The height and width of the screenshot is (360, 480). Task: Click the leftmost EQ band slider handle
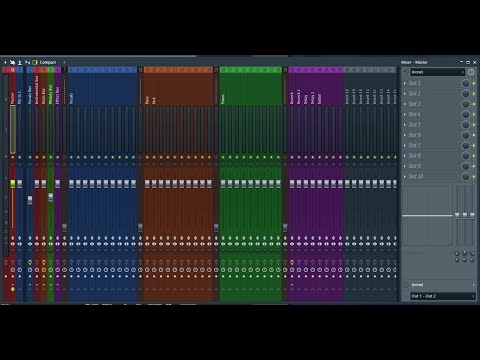point(457,216)
